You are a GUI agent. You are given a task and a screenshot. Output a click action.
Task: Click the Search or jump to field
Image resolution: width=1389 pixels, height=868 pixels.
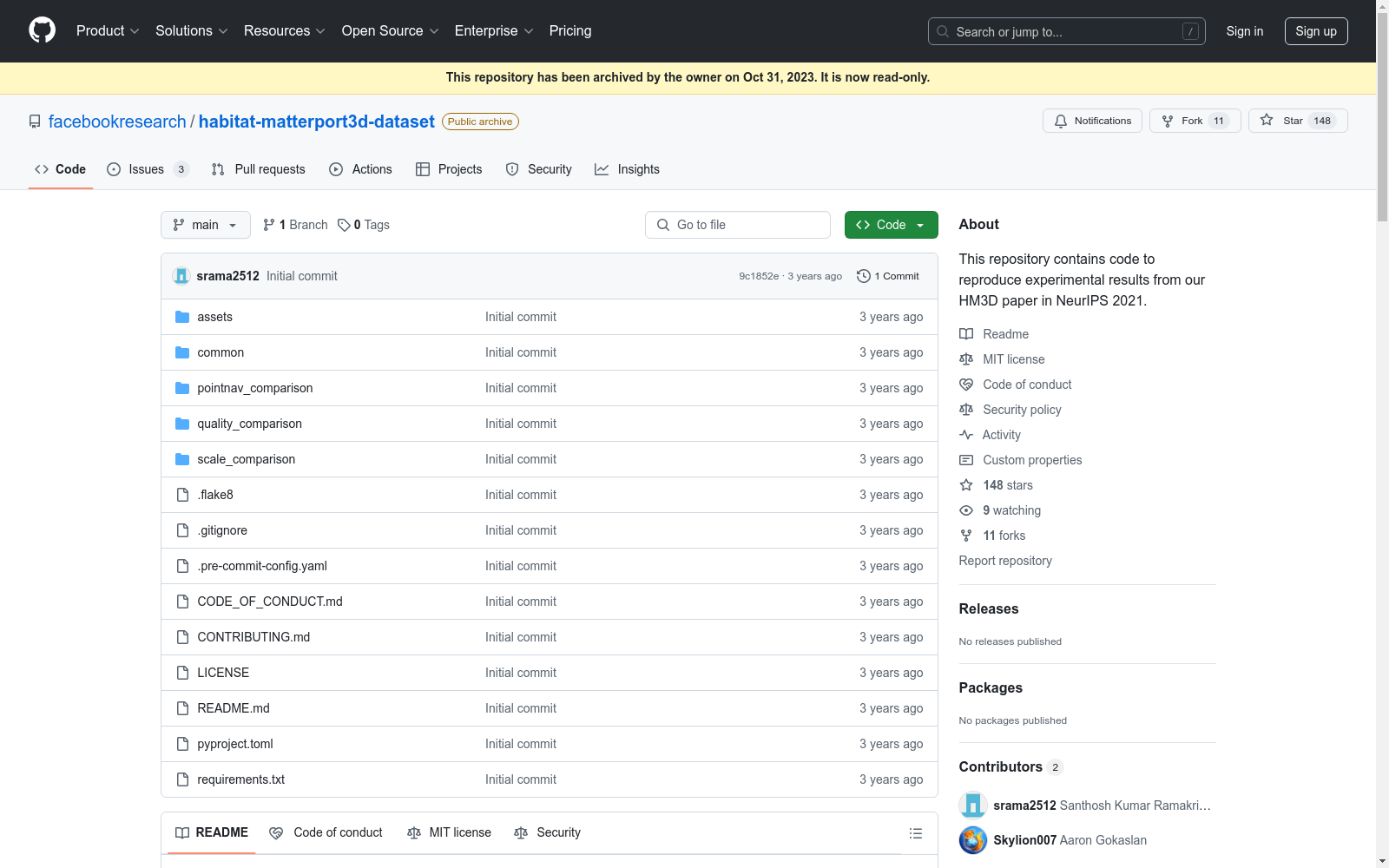1066,31
